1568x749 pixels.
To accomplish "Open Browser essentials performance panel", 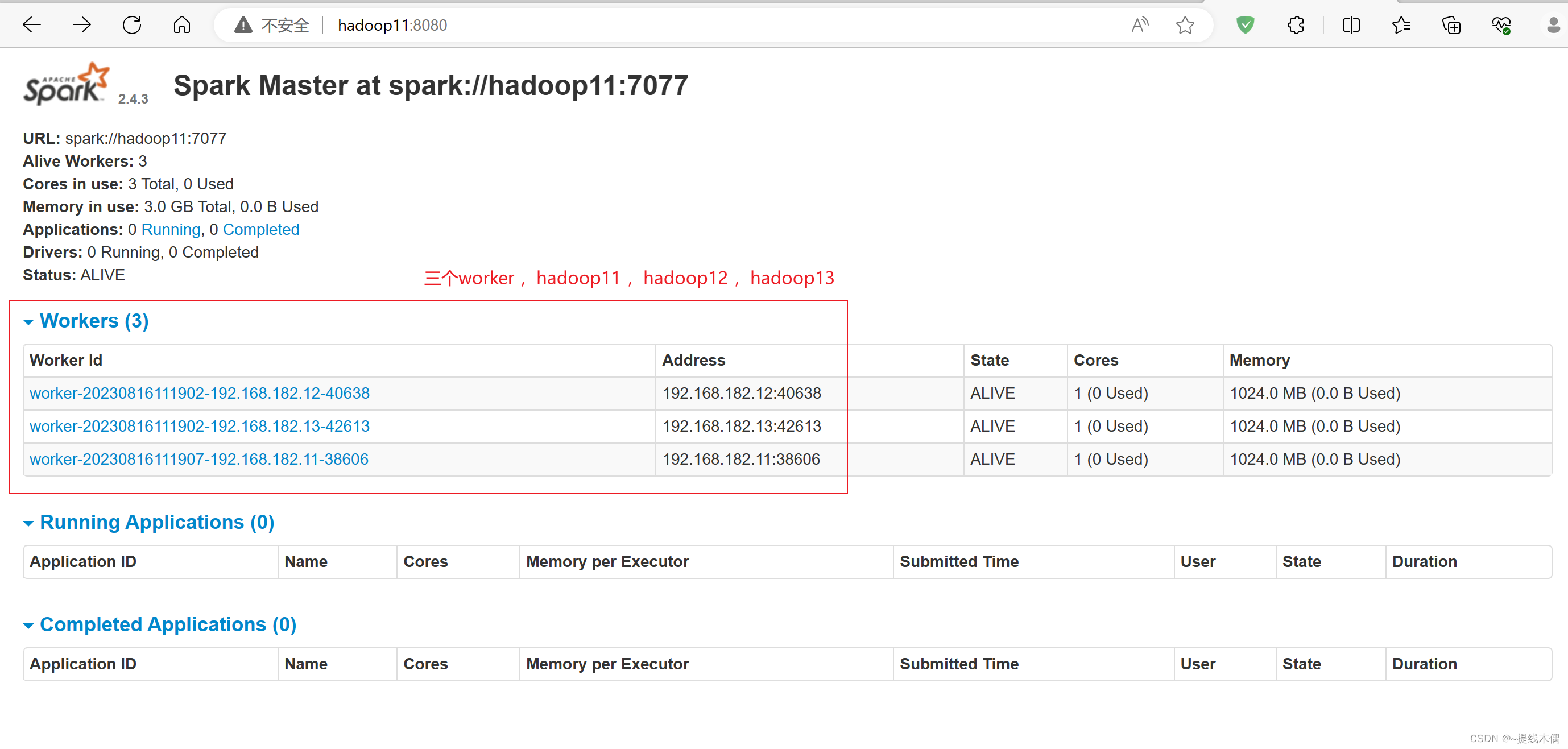I will pos(1501,25).
